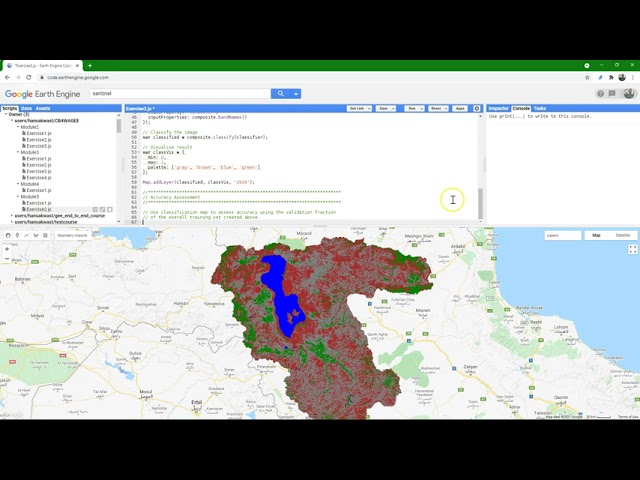Viewport: 640px width, 480px height.
Task: Select the draw rectangle tool
Action: click(45, 236)
